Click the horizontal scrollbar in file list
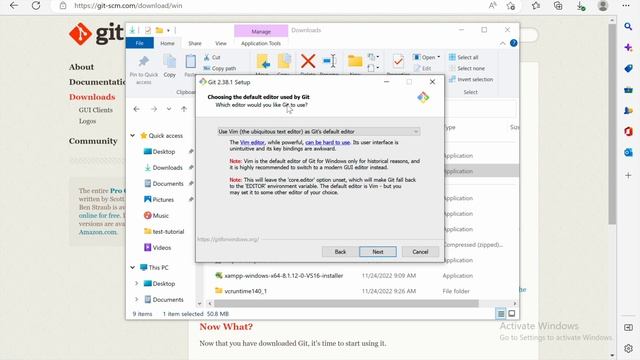Screen dimensions: 640x360 pyautogui.click(x=346, y=303)
